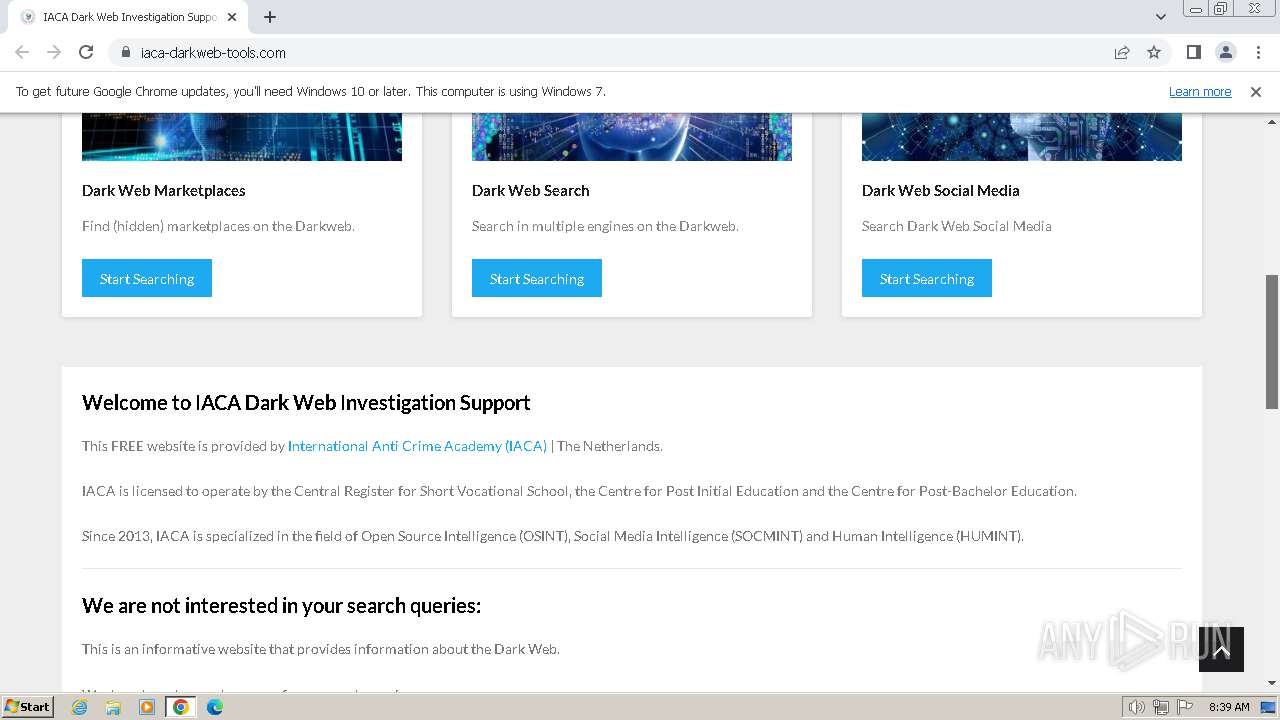This screenshot has height=720, width=1280.
Task: Click the address bar URL
Action: (x=213, y=52)
